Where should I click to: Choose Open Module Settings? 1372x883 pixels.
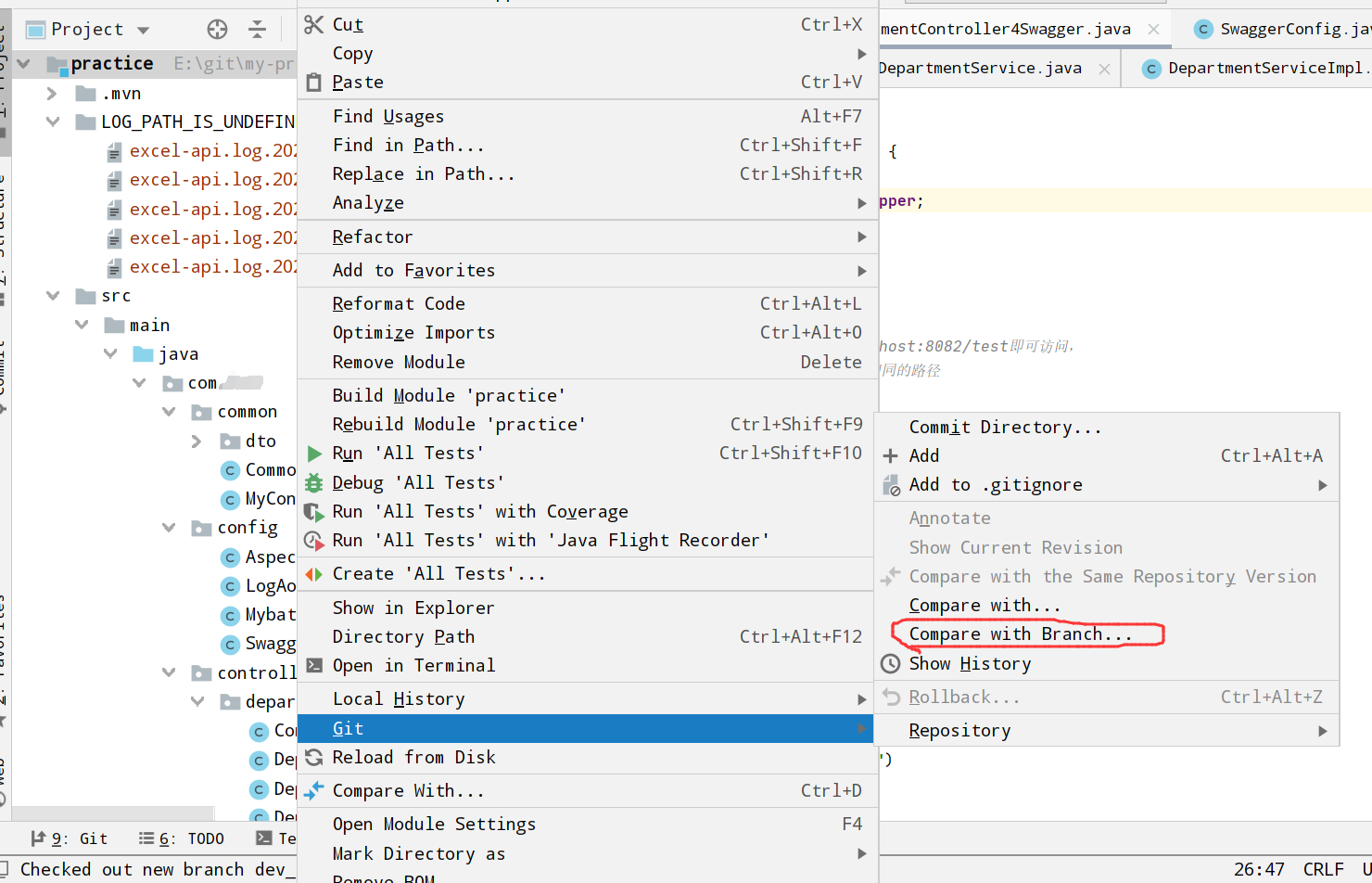588,824
